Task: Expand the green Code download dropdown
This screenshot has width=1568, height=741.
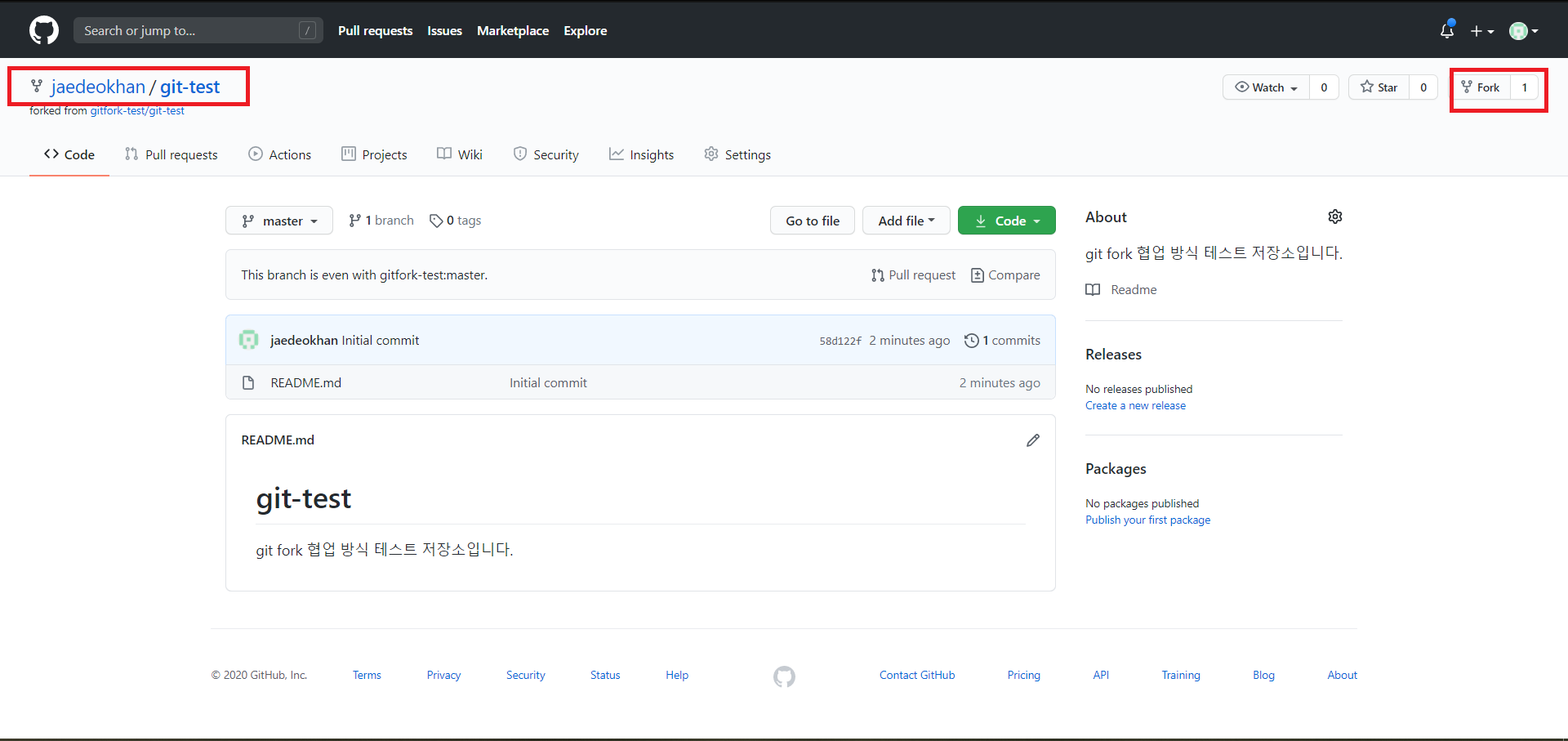Action: click(1007, 221)
